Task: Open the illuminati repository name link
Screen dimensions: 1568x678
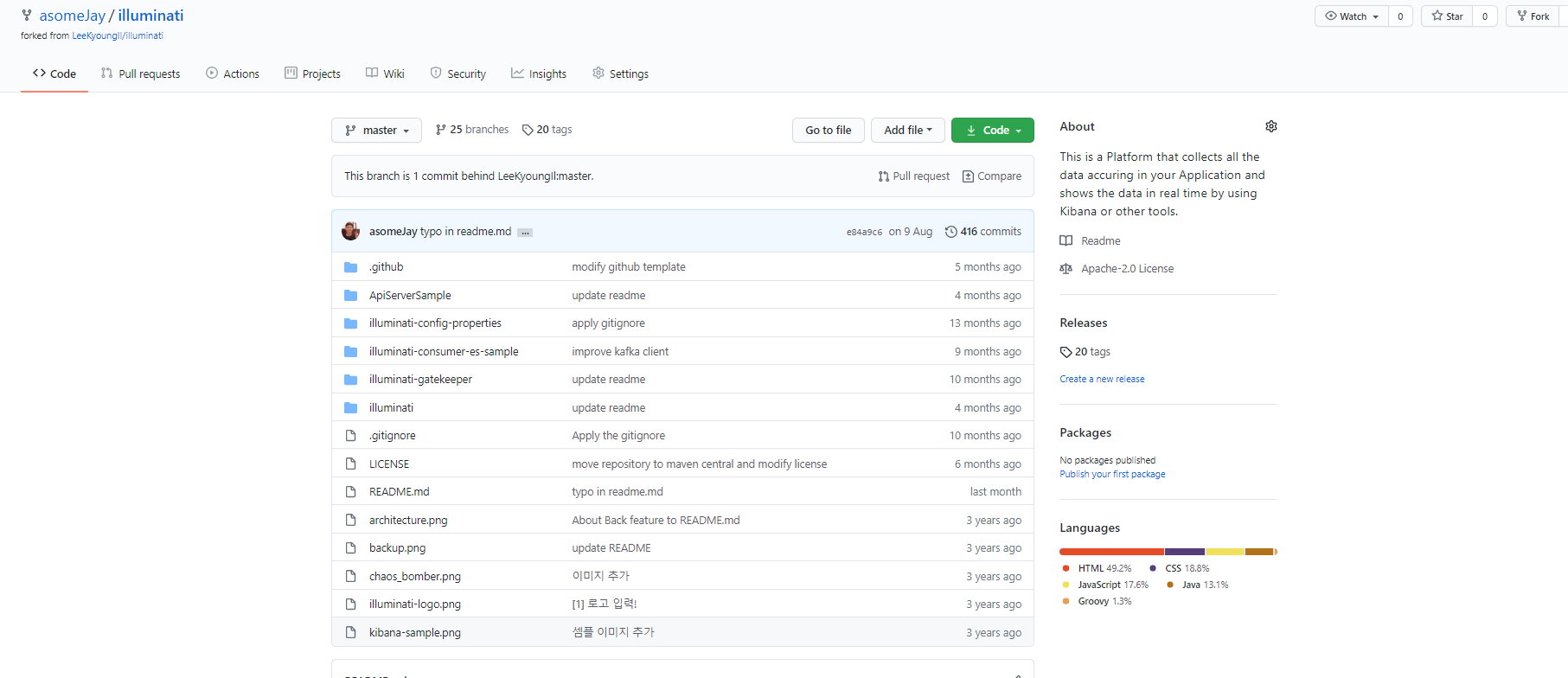Action: pyautogui.click(x=150, y=16)
